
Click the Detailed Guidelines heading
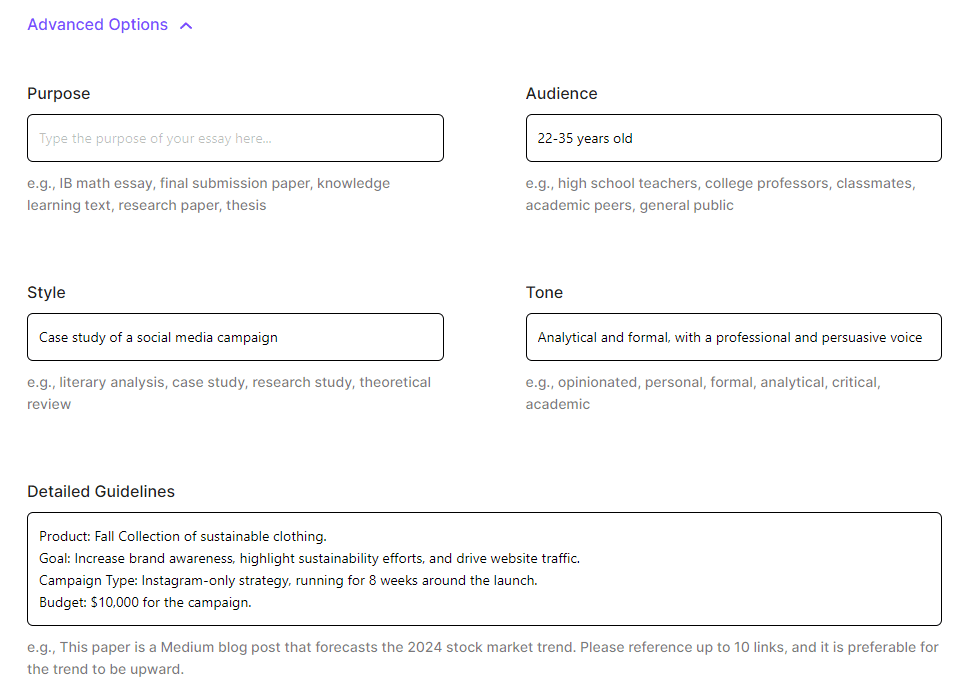point(101,492)
